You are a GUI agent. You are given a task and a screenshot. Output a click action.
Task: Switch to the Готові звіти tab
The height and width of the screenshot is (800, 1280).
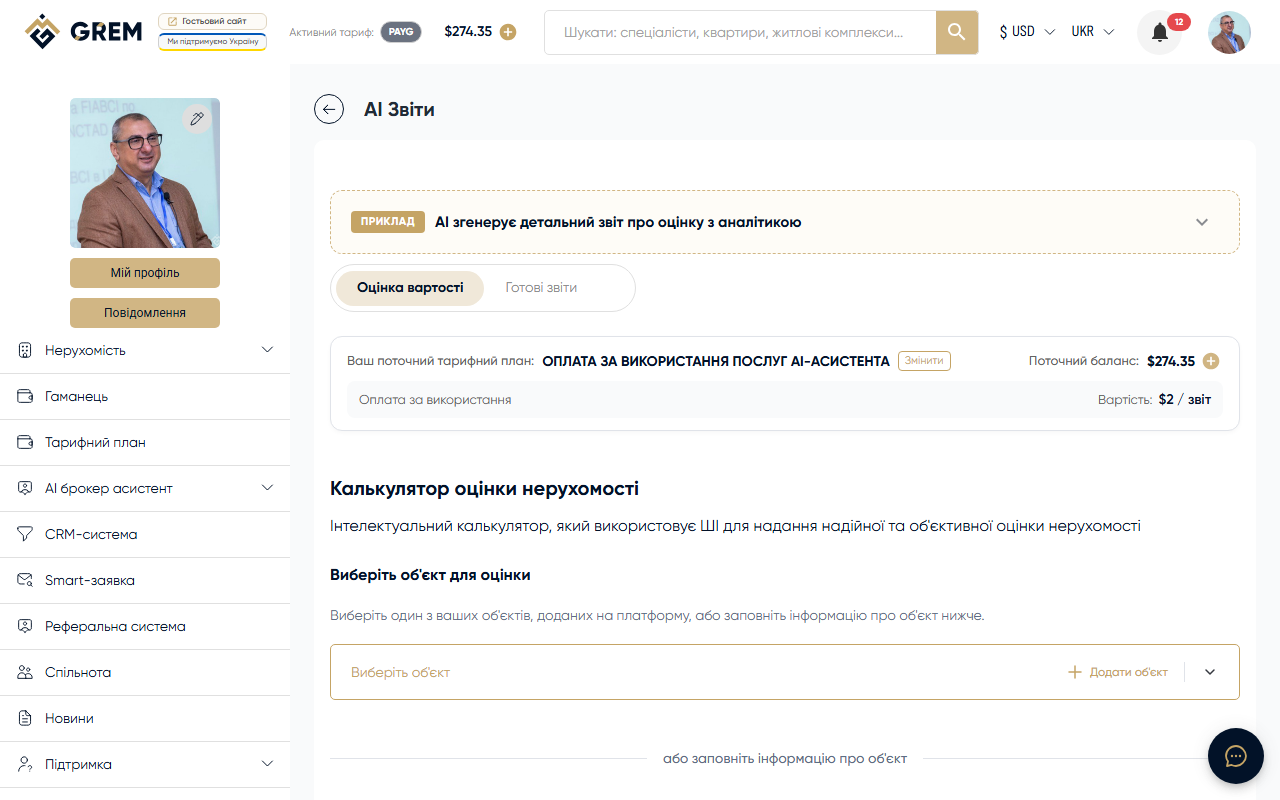tap(541, 287)
